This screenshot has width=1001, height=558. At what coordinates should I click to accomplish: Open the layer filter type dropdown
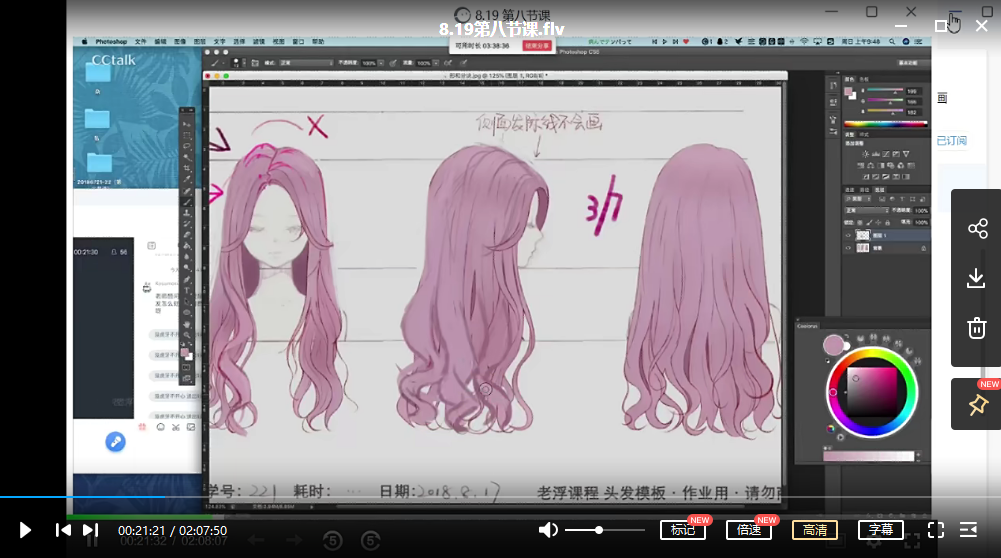click(x=858, y=199)
